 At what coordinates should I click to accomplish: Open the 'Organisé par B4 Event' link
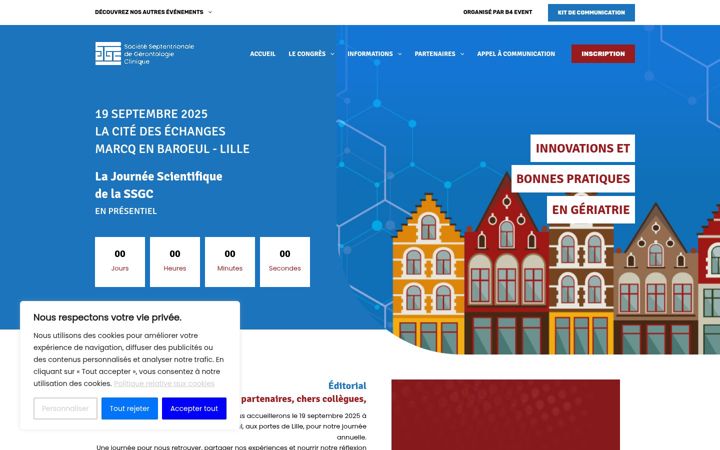coord(497,12)
